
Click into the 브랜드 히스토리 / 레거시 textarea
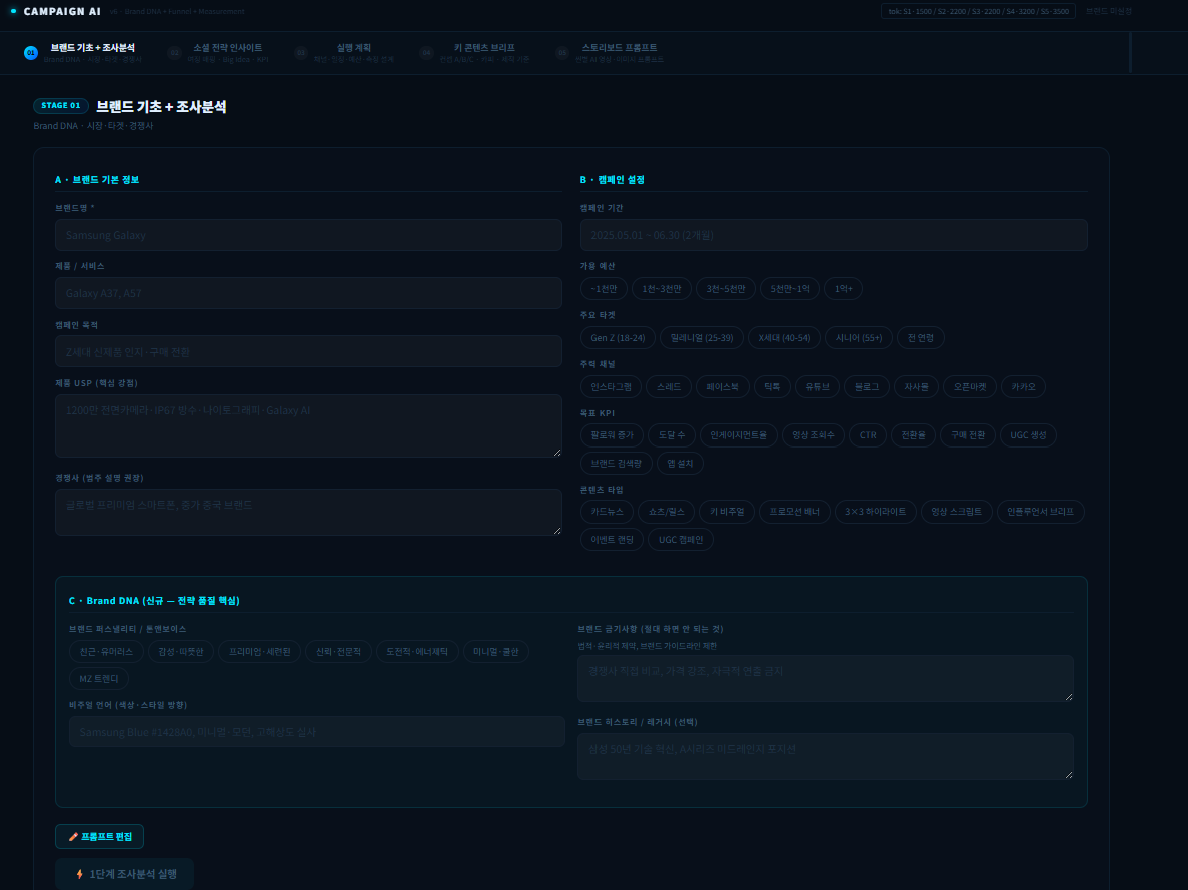825,757
